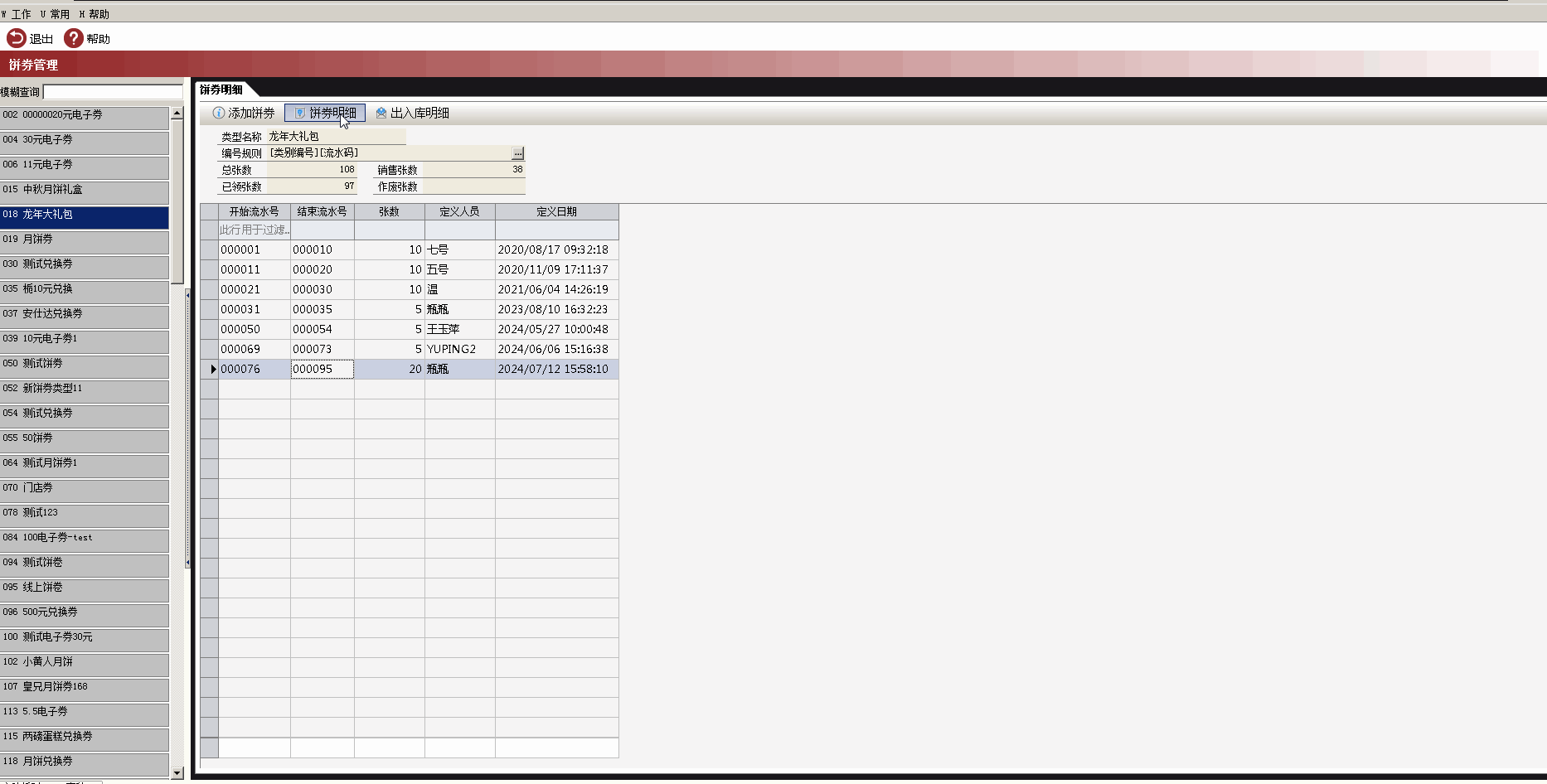
Task: Open the 工作 menu
Action: pyautogui.click(x=16, y=14)
